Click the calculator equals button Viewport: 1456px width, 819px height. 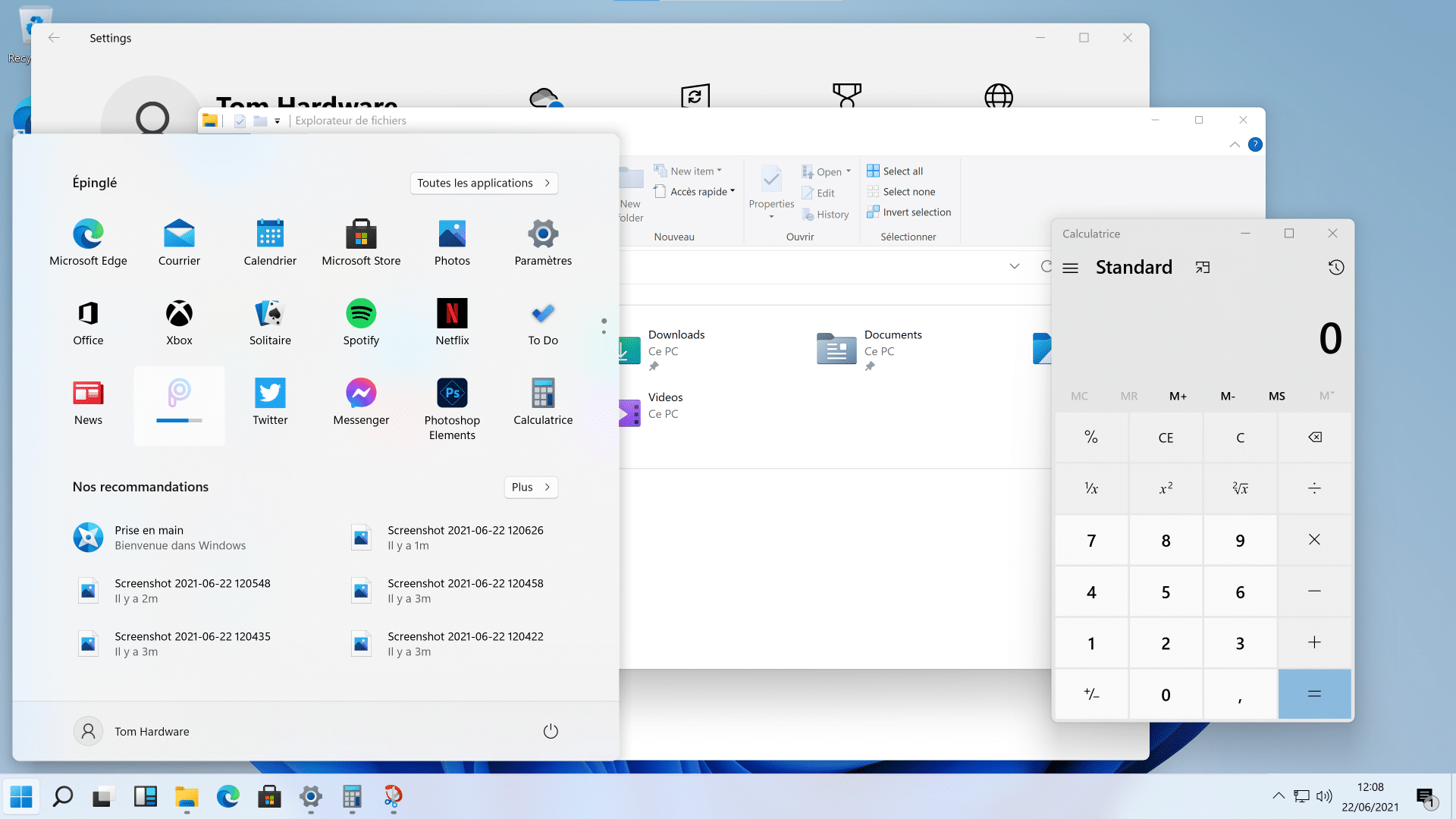coord(1315,694)
